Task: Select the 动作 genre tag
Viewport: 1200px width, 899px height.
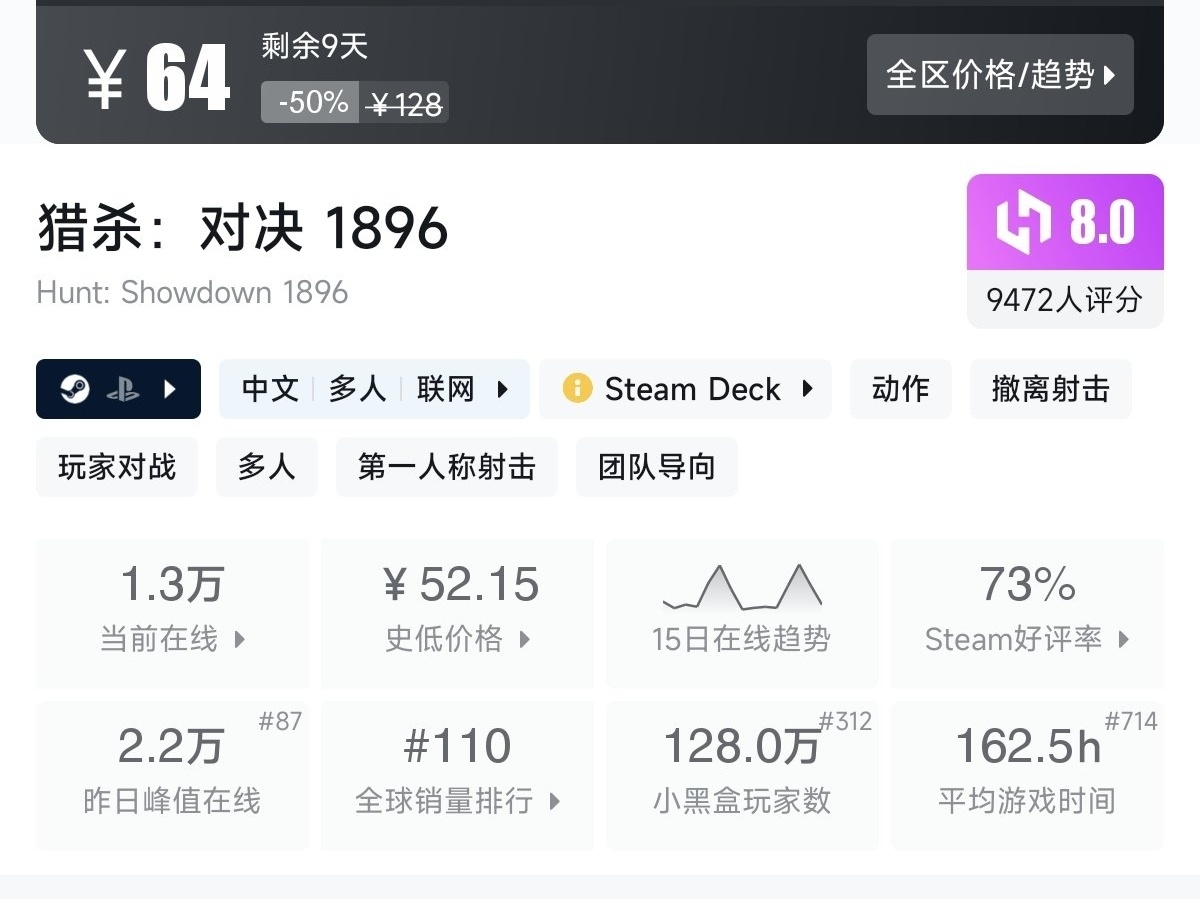Action: (900, 389)
